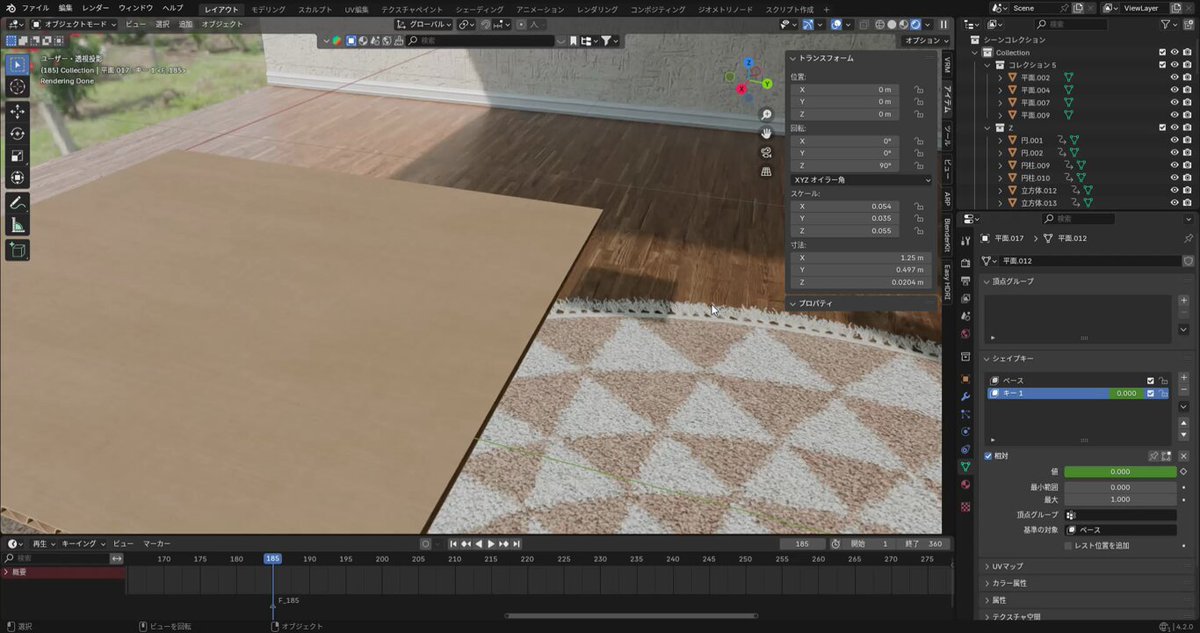
Task: Hide 平面.002 with its eye icon
Action: tap(1174, 77)
